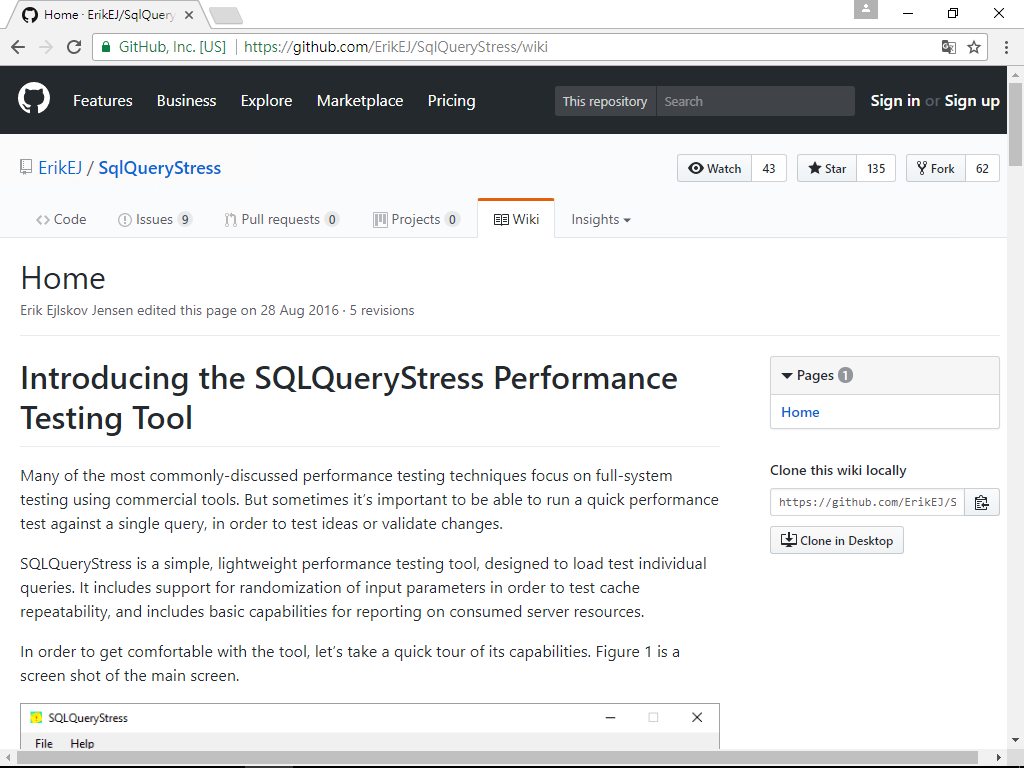Collapse the Pages panel
The height and width of the screenshot is (768, 1024).
pos(787,375)
